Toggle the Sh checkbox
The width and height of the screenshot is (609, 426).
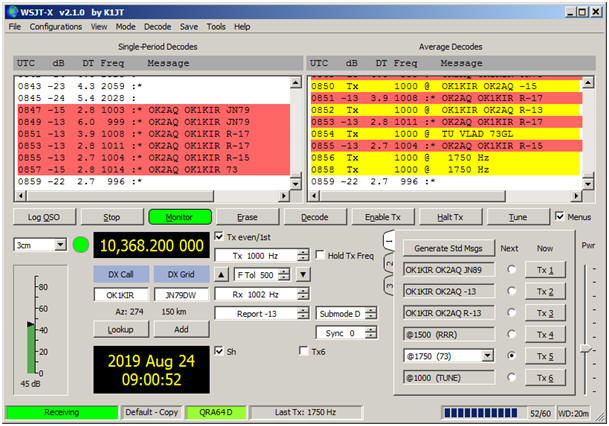coord(219,351)
